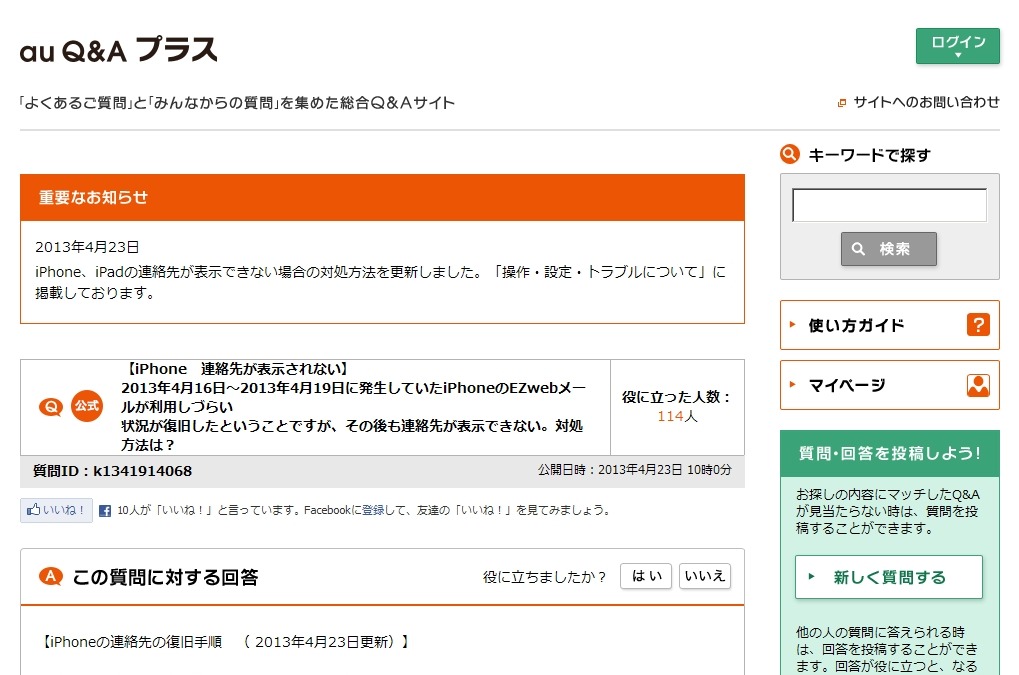1019x675 pixels.
Task: Click the orange magnifier icon beside キーワードで探す
Action: [788, 154]
